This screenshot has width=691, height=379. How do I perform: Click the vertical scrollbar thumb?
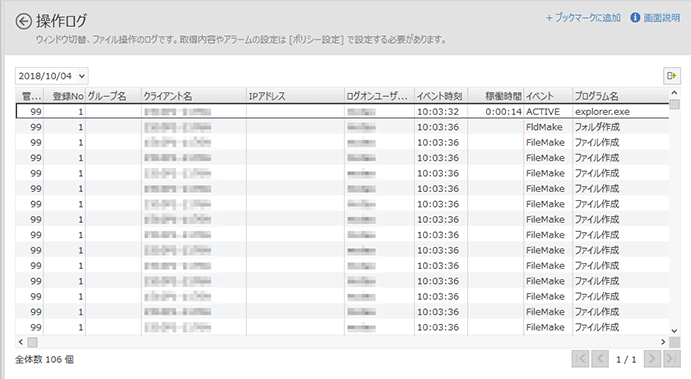tap(674, 104)
